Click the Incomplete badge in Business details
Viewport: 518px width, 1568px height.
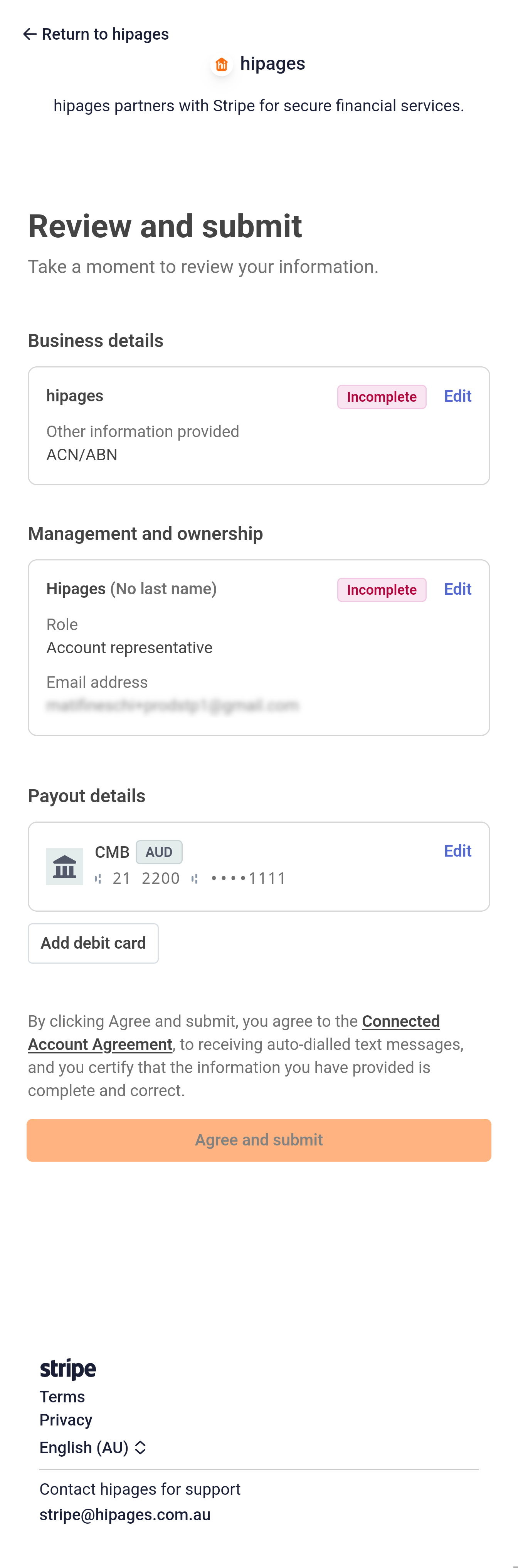click(x=382, y=397)
